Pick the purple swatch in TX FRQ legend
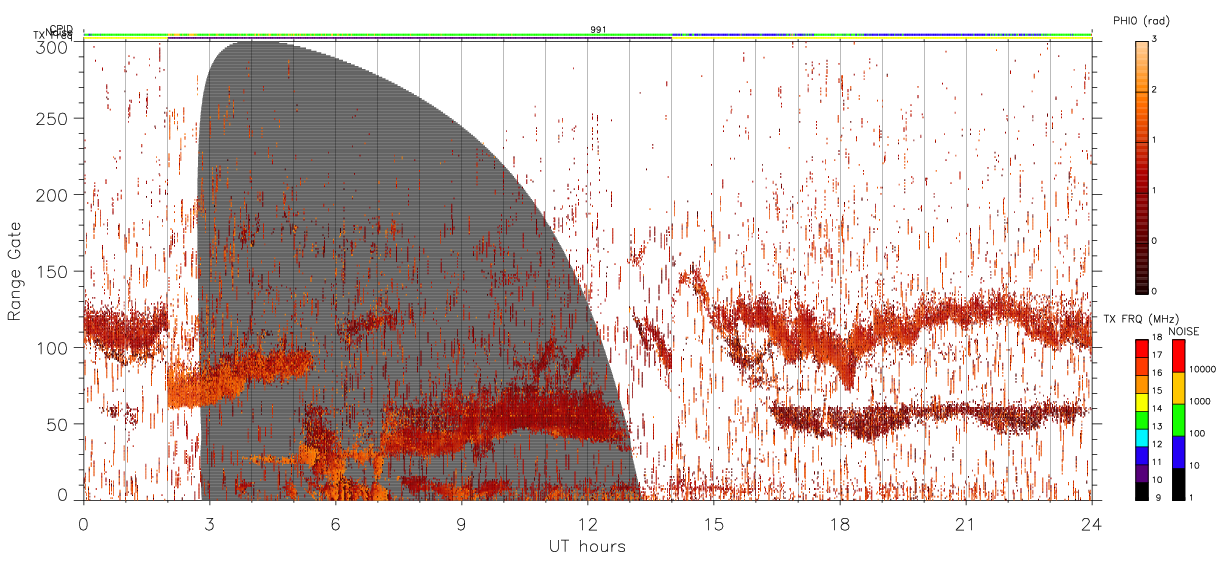Image resolution: width=1228 pixels, height=567 pixels. coord(1142,473)
